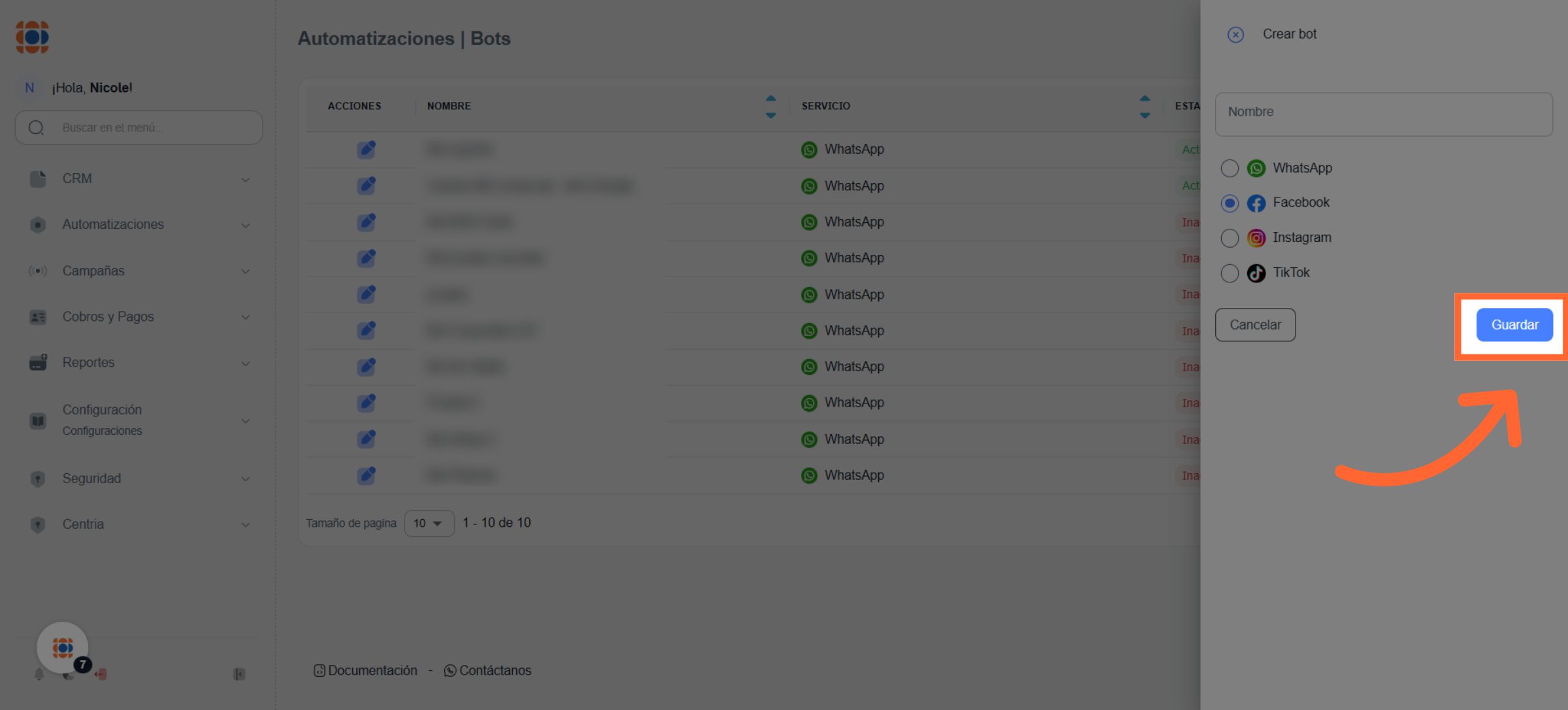This screenshot has height=710, width=1568.
Task: Select the WhatsApp radio option
Action: (x=1230, y=169)
